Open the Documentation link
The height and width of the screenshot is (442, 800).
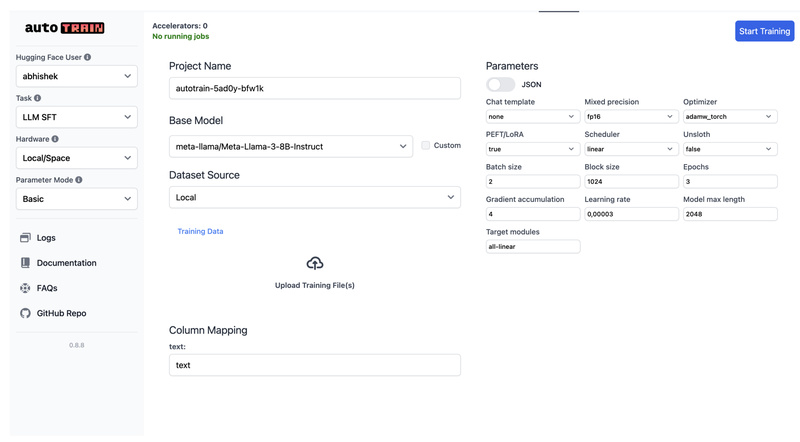click(66, 263)
